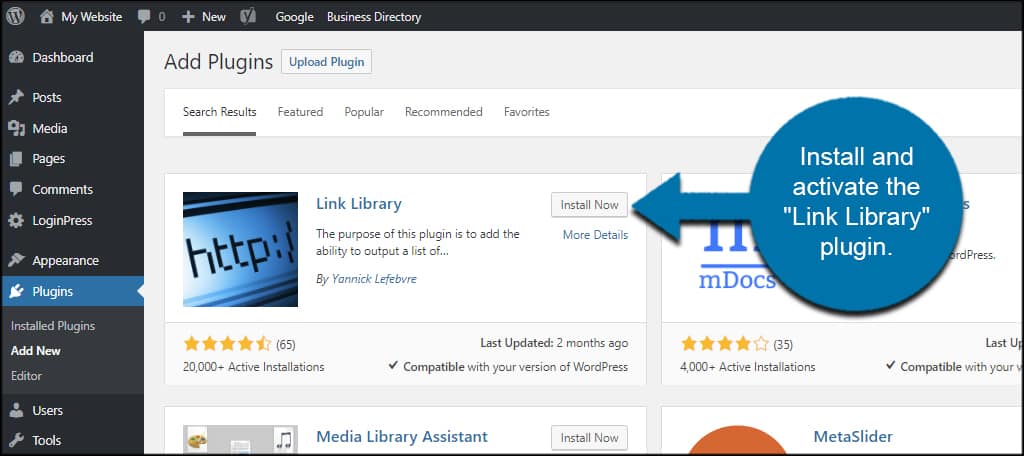Open Media Library Assistant title link
The height and width of the screenshot is (456, 1024).
pyautogui.click(x=402, y=436)
